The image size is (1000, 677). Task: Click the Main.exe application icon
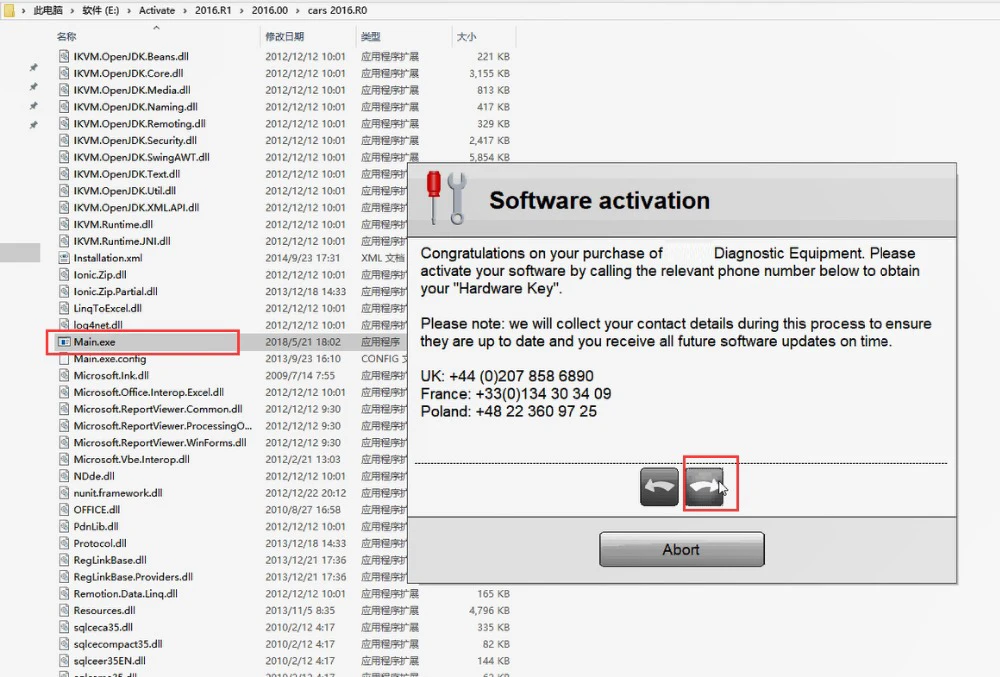(x=64, y=342)
